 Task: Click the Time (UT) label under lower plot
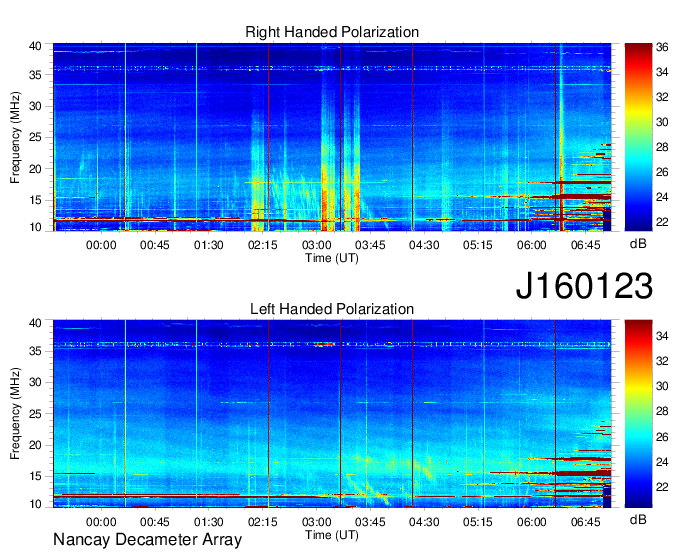(x=332, y=535)
